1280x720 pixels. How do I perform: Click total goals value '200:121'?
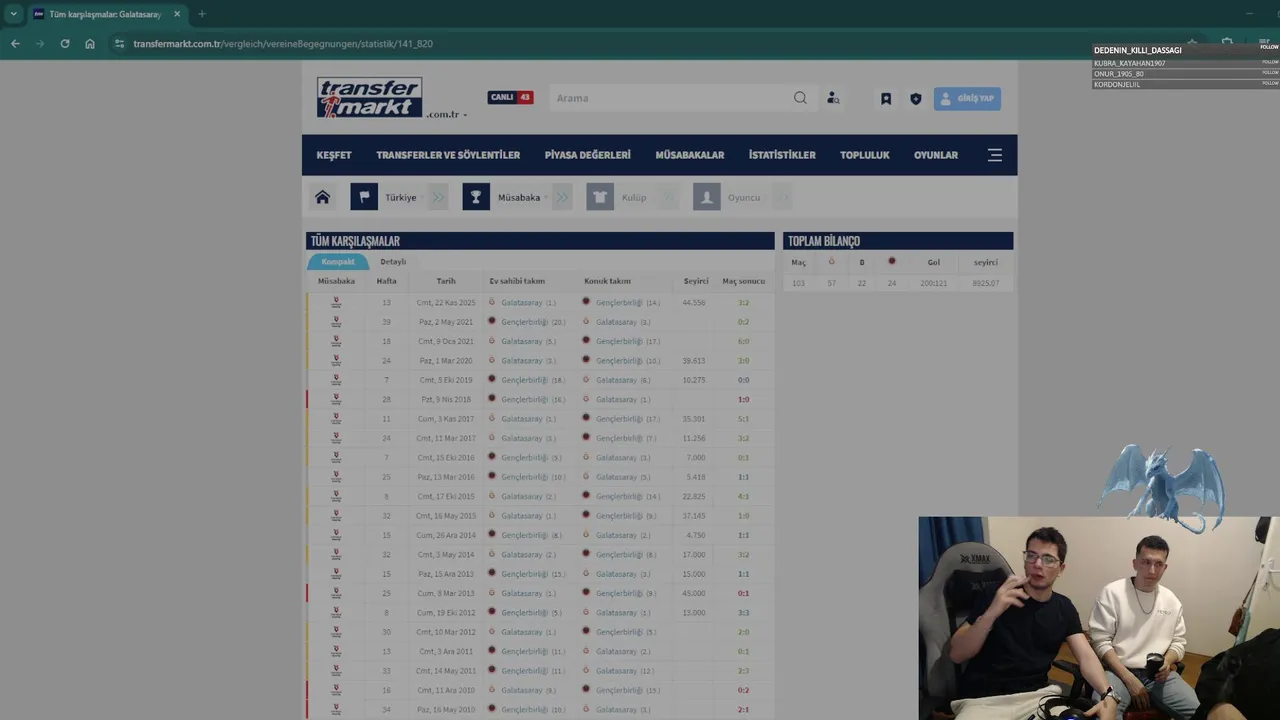pos(933,283)
